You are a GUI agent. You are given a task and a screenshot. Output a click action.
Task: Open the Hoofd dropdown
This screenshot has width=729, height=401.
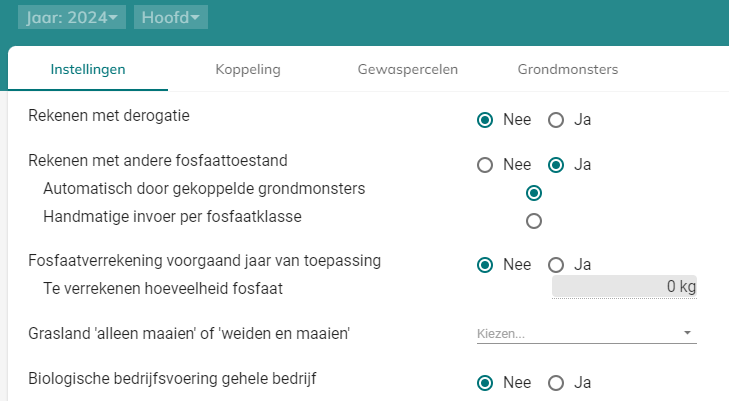coord(170,17)
